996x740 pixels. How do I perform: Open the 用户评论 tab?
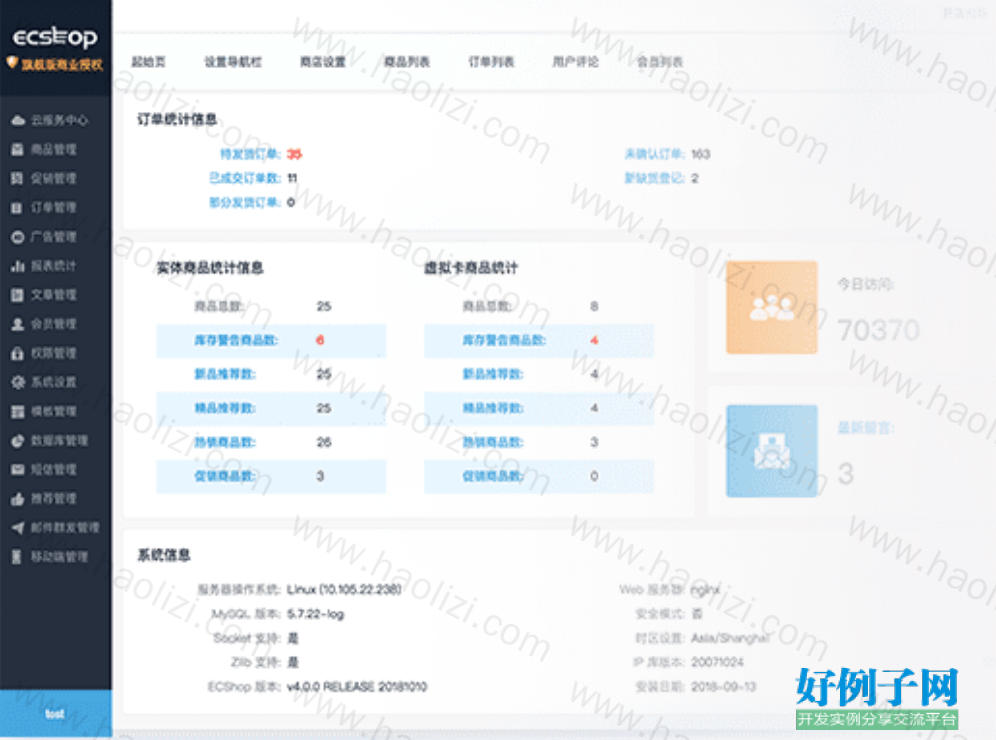coord(575,62)
